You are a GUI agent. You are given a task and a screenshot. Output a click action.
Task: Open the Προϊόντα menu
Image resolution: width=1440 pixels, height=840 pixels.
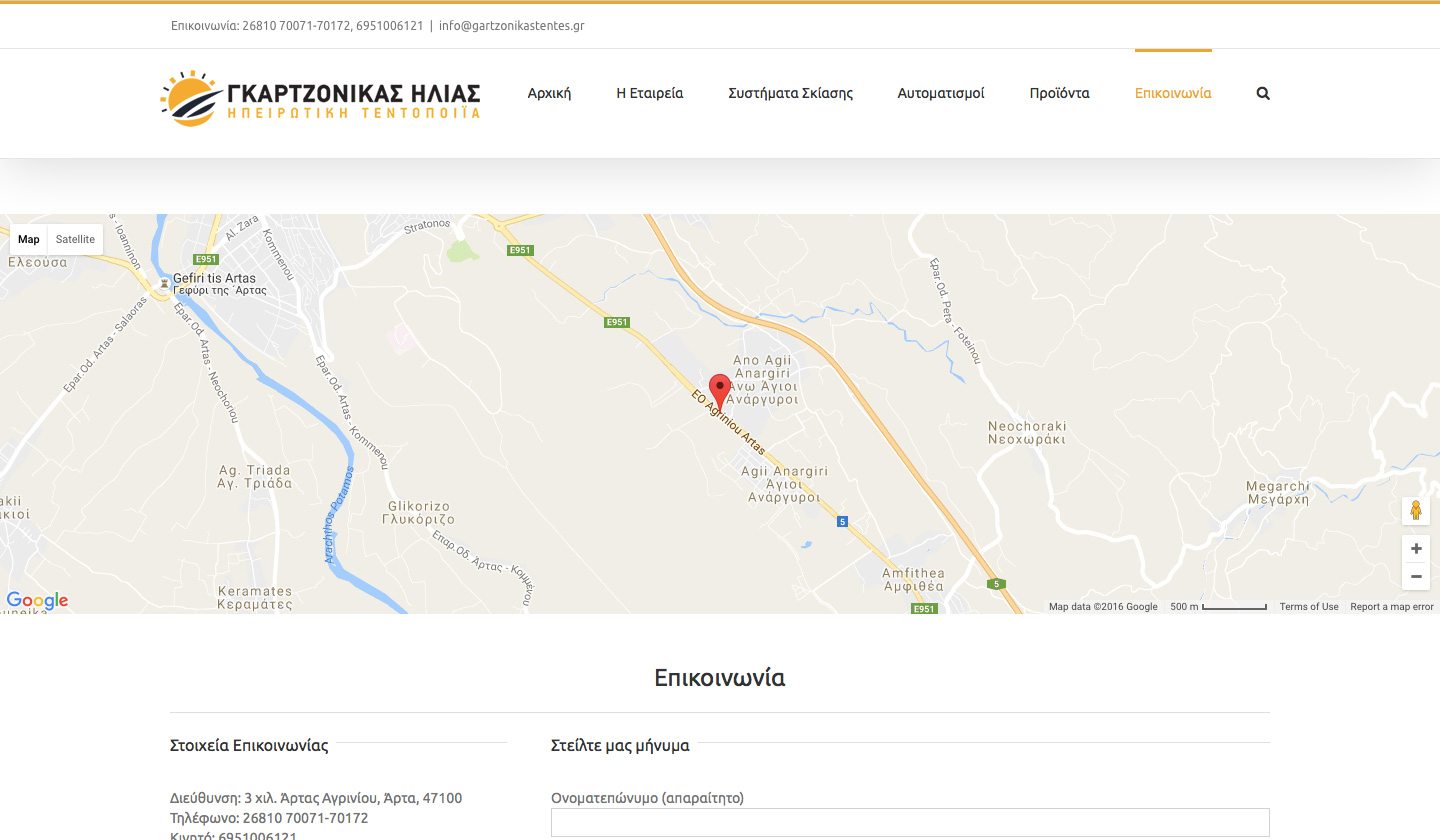click(x=1059, y=93)
